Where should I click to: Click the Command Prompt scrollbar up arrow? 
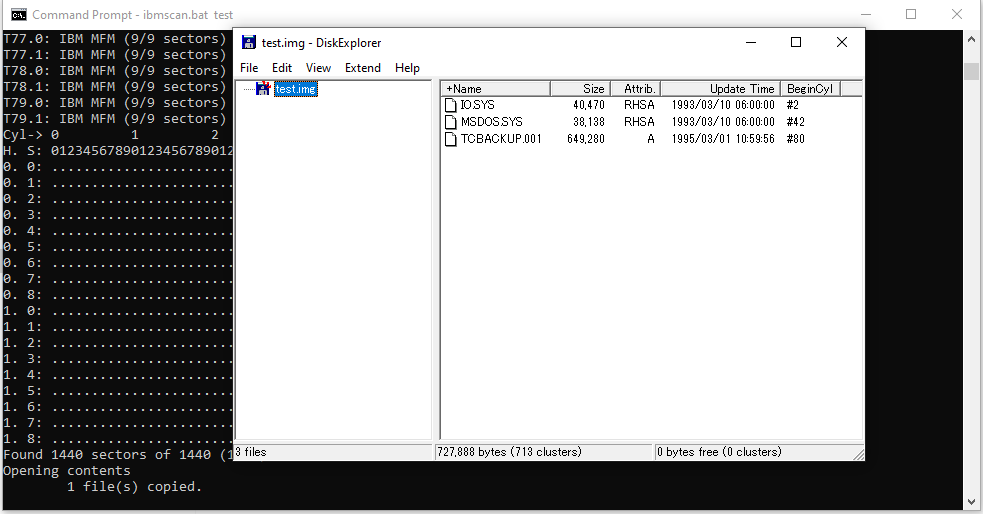coord(971,39)
